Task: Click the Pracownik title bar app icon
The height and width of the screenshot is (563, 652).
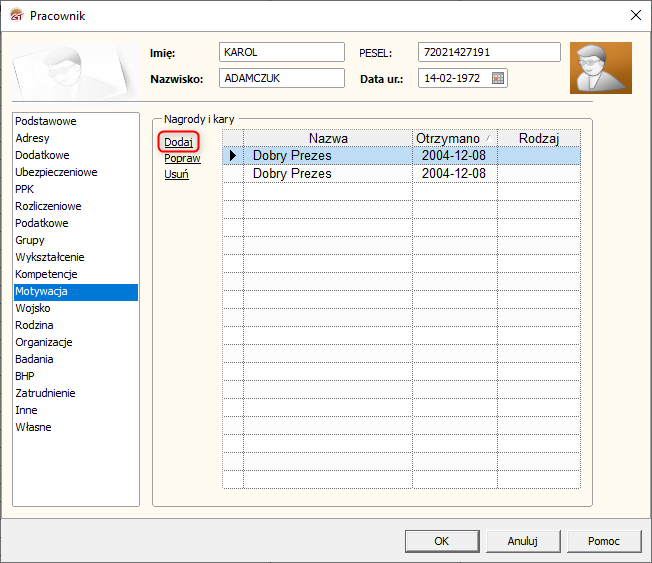Action: point(17,15)
